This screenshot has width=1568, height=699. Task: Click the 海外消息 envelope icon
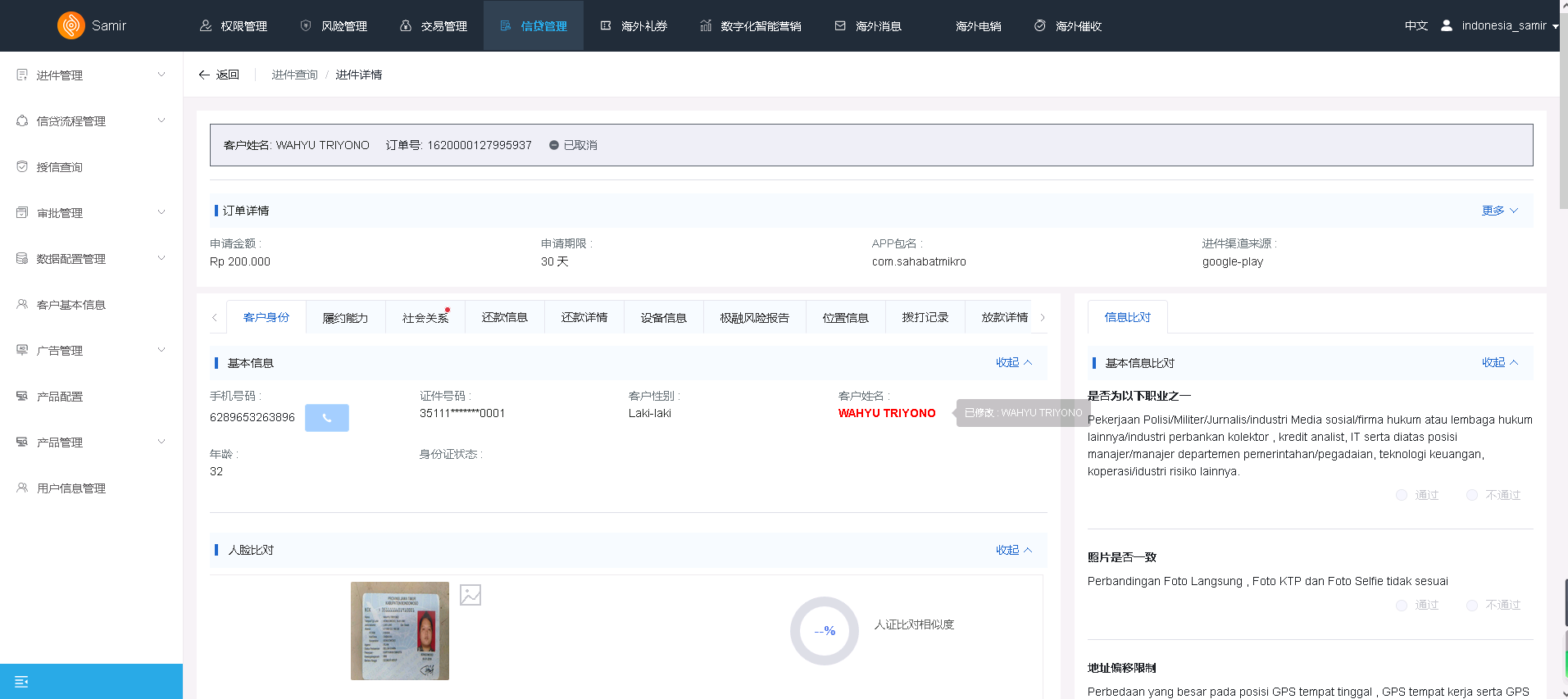click(840, 26)
